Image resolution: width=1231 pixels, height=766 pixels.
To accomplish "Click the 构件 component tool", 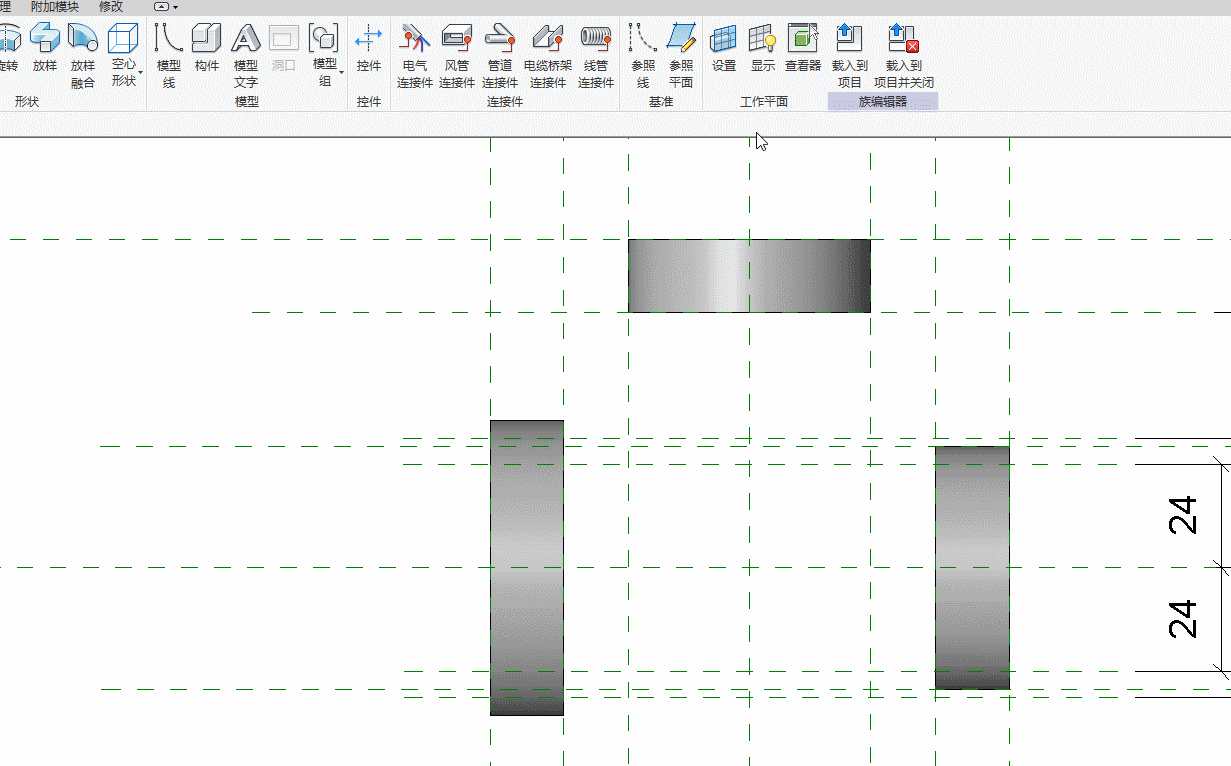I will click(x=207, y=48).
